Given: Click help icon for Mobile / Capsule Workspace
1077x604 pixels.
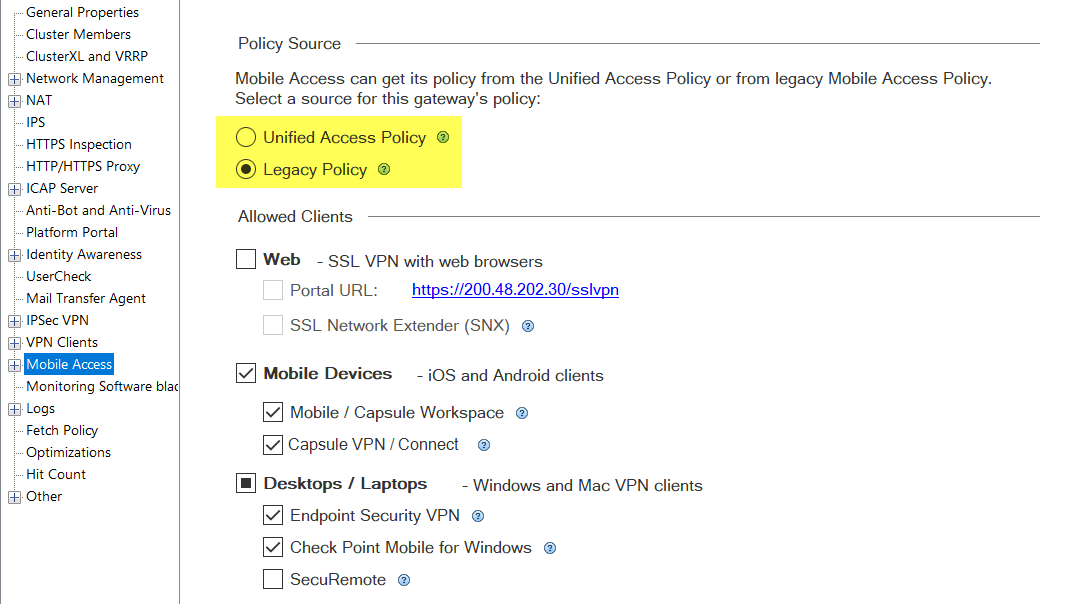Looking at the screenshot, I should (522, 413).
